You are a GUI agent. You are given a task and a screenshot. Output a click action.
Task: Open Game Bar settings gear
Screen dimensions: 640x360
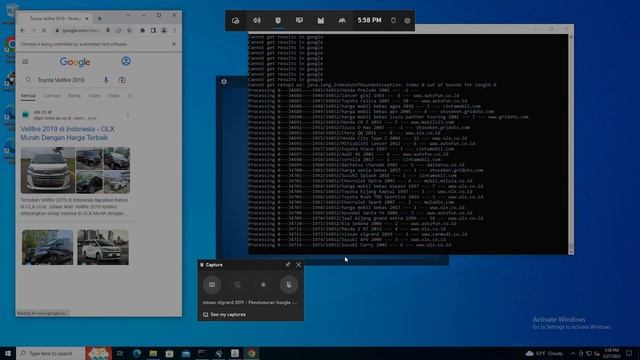pyautogui.click(x=407, y=20)
